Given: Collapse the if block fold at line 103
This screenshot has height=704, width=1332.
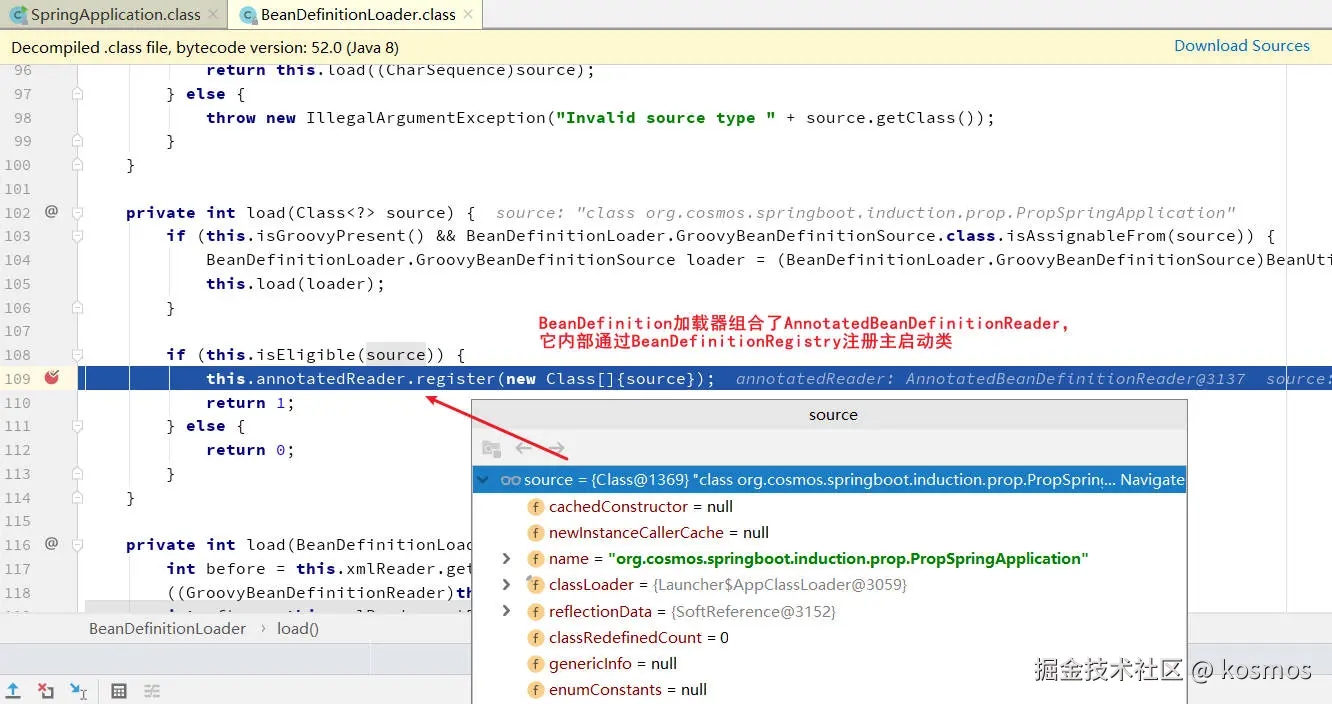Looking at the screenshot, I should pos(77,236).
